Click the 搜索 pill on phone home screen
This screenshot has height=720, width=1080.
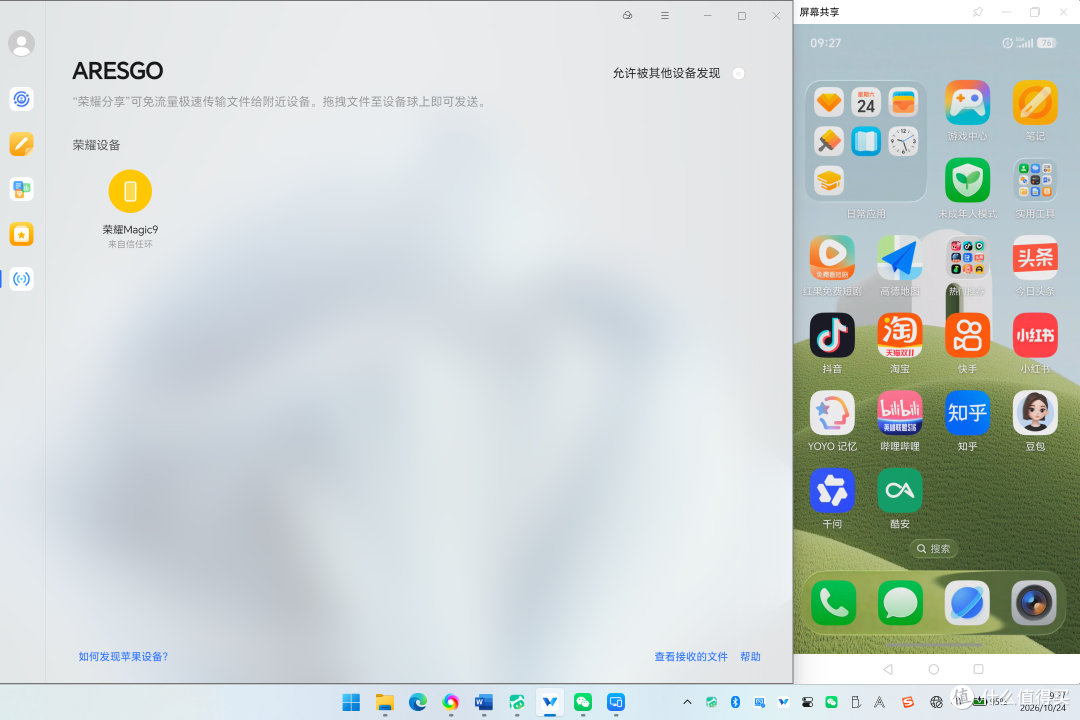tap(933, 548)
